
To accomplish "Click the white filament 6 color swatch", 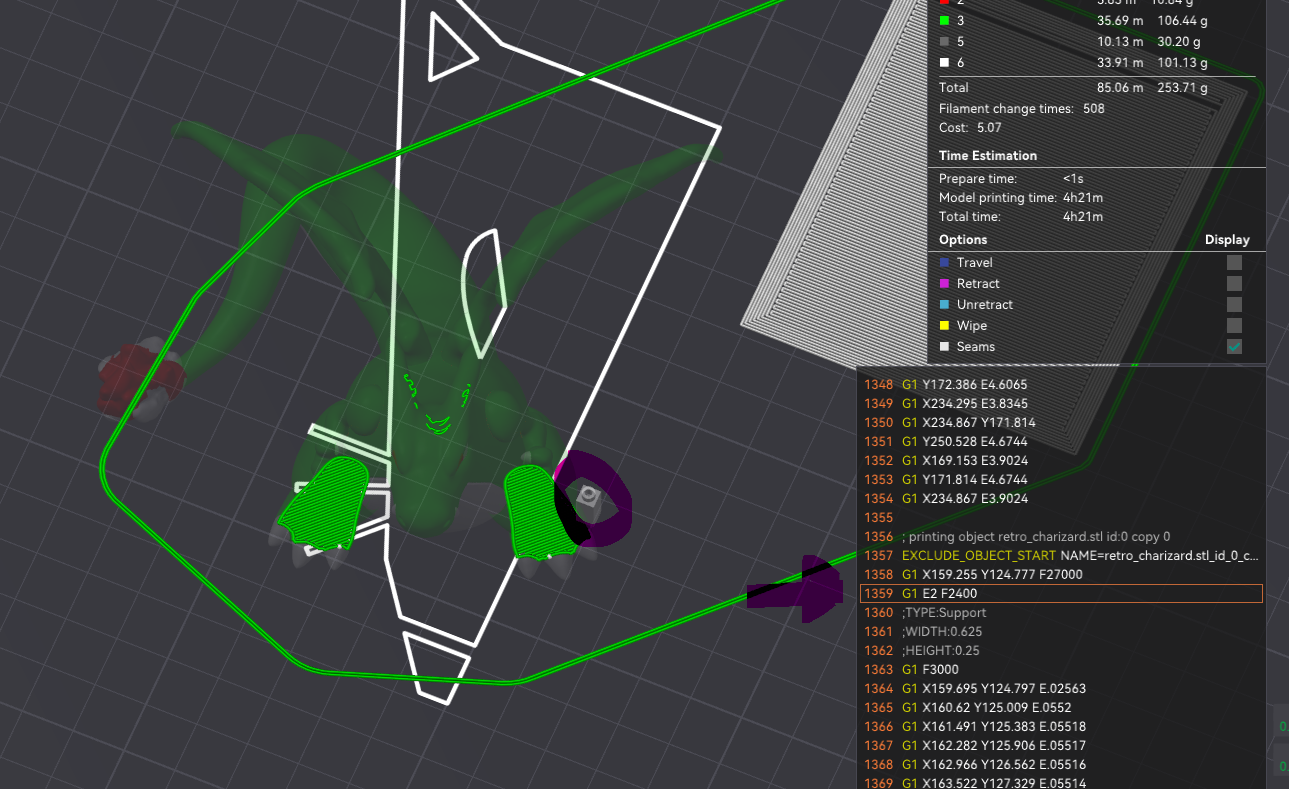I will click(x=944, y=62).
